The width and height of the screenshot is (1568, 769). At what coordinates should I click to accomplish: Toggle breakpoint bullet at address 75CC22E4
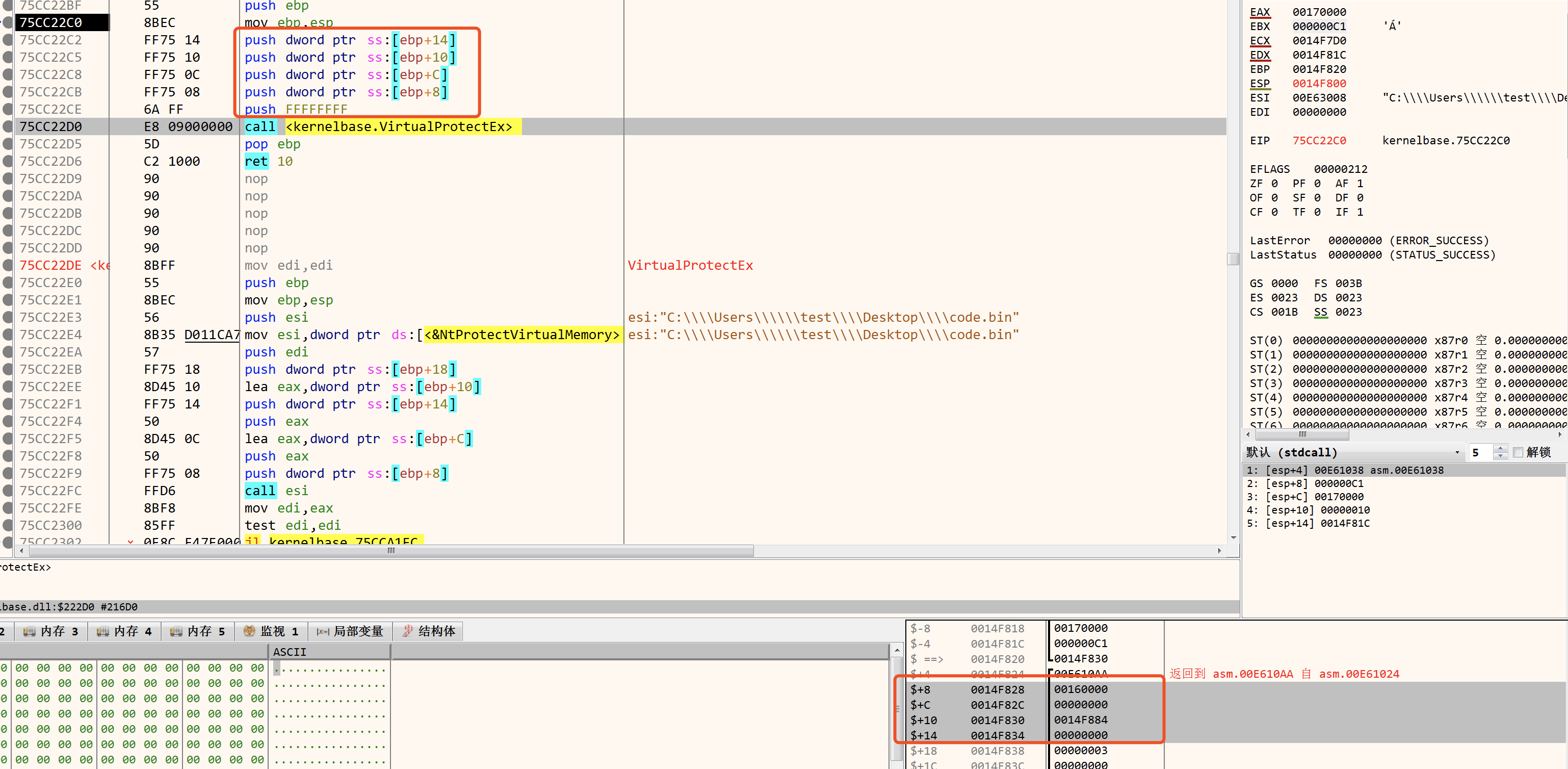click(8, 335)
